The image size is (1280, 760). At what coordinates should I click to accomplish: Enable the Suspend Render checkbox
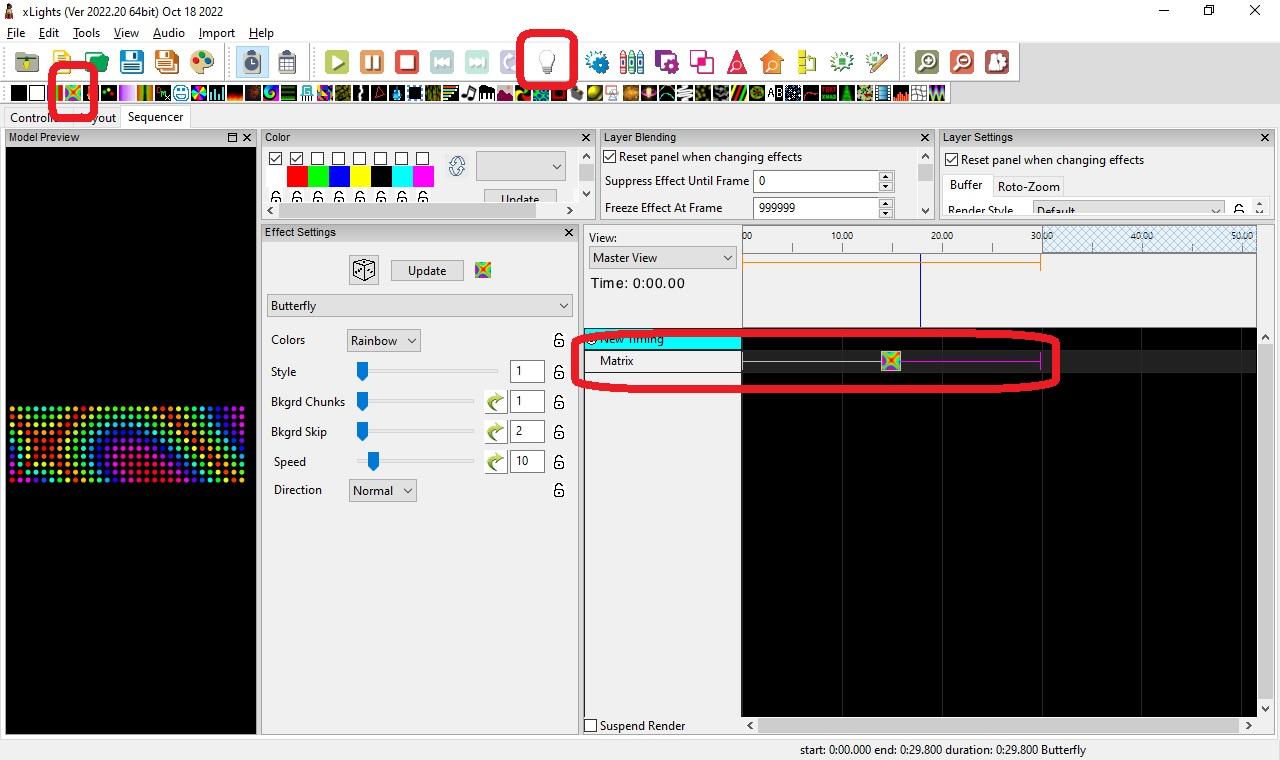tap(591, 726)
